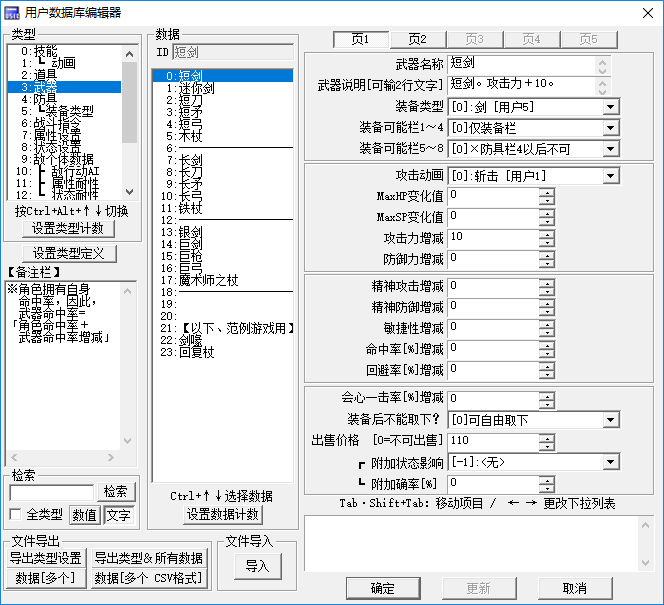Select data entry 1:迷你剑

pos(223,88)
